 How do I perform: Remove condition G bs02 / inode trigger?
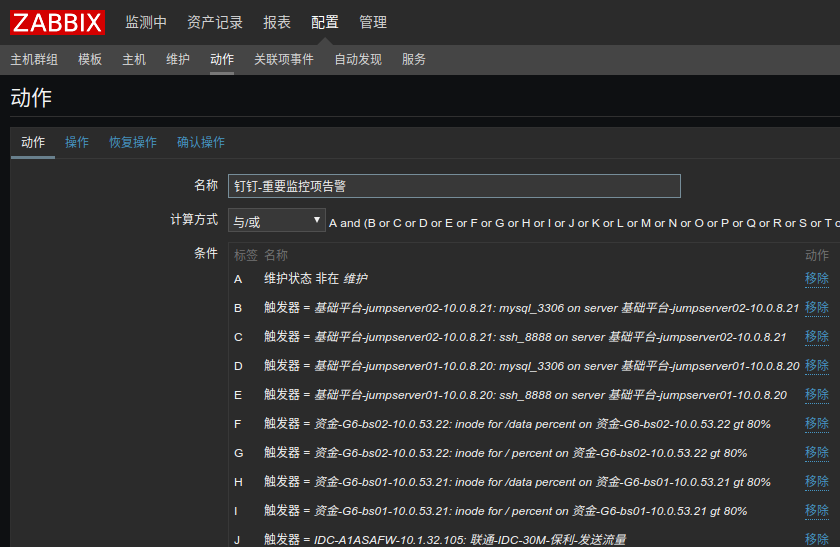[816, 453]
